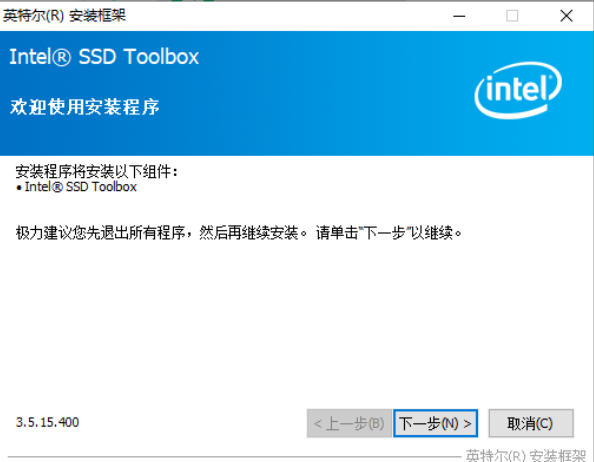
Task: Click the bullet dot before the component name
Action: point(19,188)
